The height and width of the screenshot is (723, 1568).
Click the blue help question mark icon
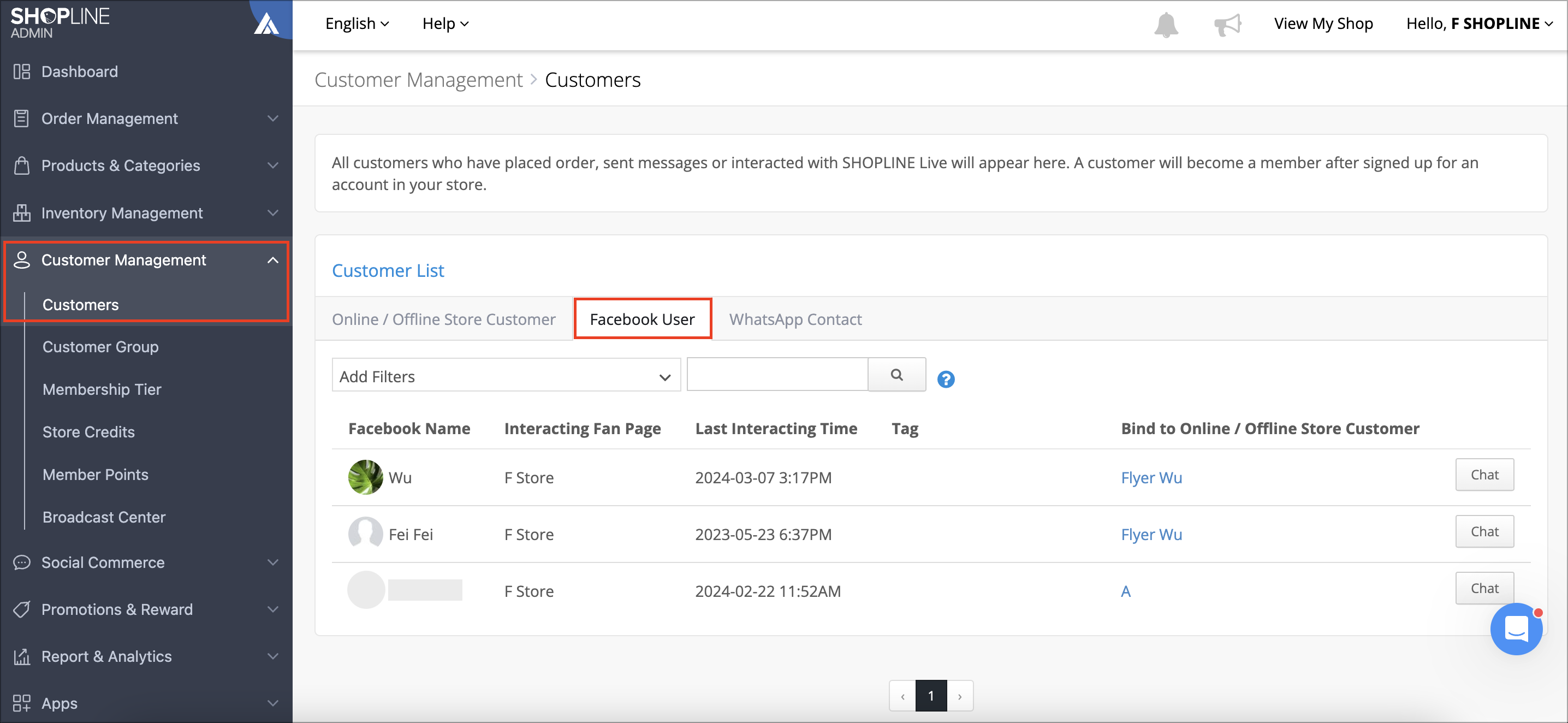click(946, 379)
